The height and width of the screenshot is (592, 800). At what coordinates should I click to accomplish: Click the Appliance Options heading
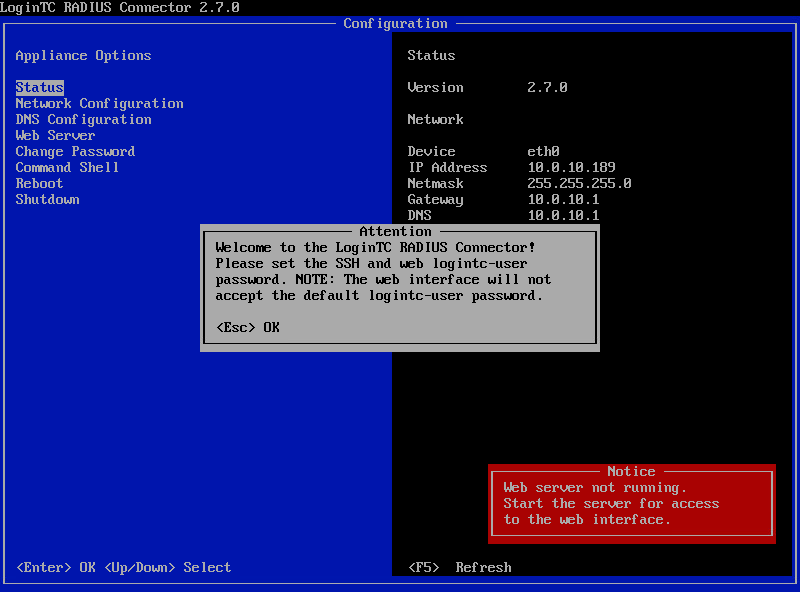83,56
